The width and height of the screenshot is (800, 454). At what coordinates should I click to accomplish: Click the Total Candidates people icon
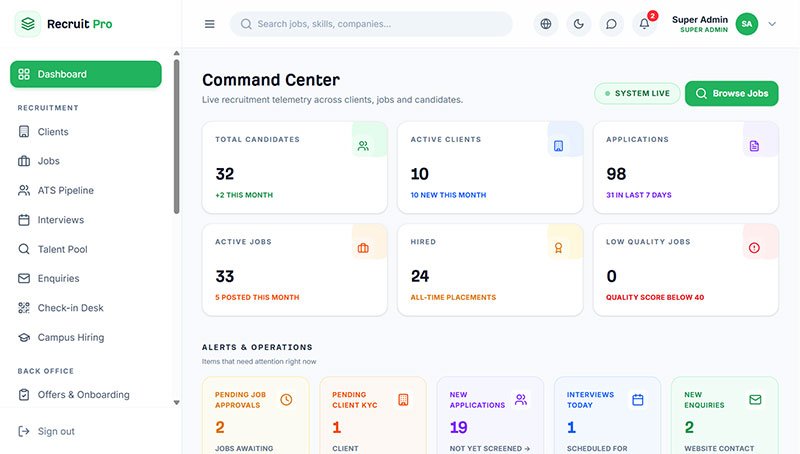click(363, 146)
